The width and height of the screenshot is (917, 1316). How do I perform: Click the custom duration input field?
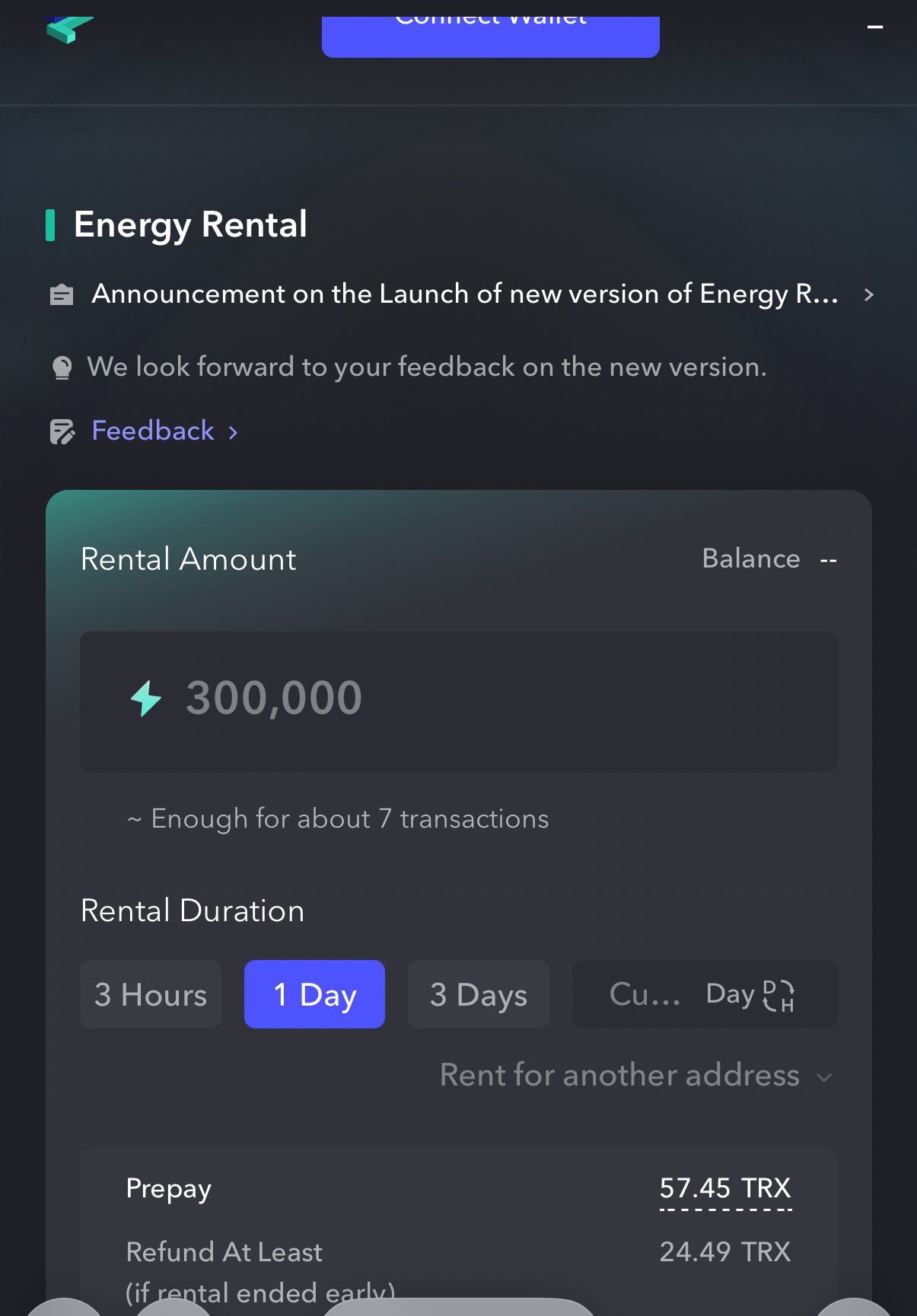(647, 995)
